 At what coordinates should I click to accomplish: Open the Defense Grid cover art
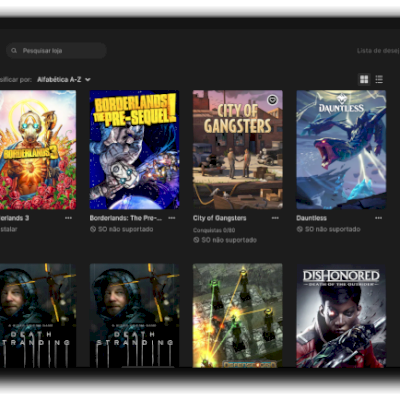(x=238, y=316)
